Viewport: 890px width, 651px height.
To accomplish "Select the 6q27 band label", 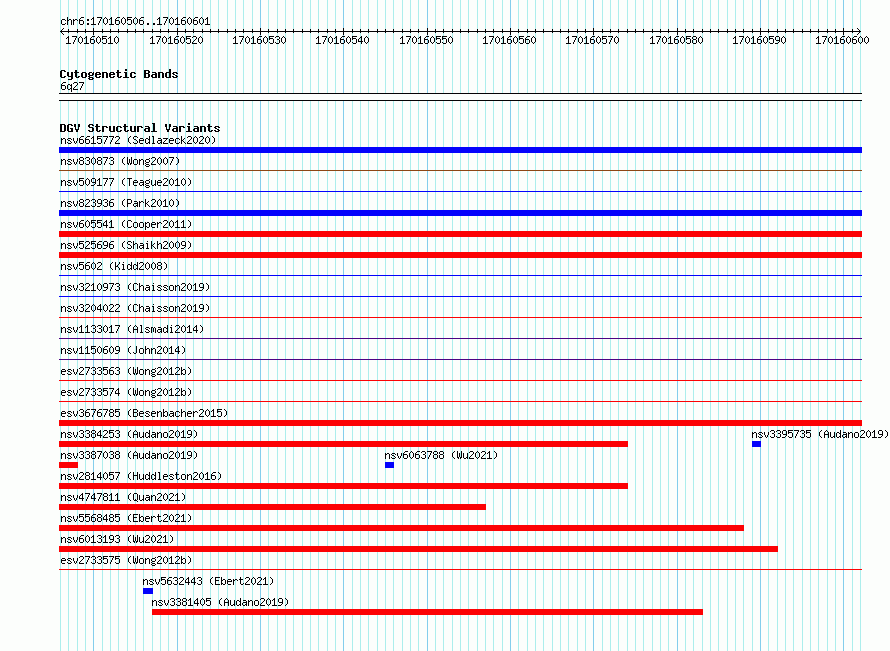I will coord(72,86).
